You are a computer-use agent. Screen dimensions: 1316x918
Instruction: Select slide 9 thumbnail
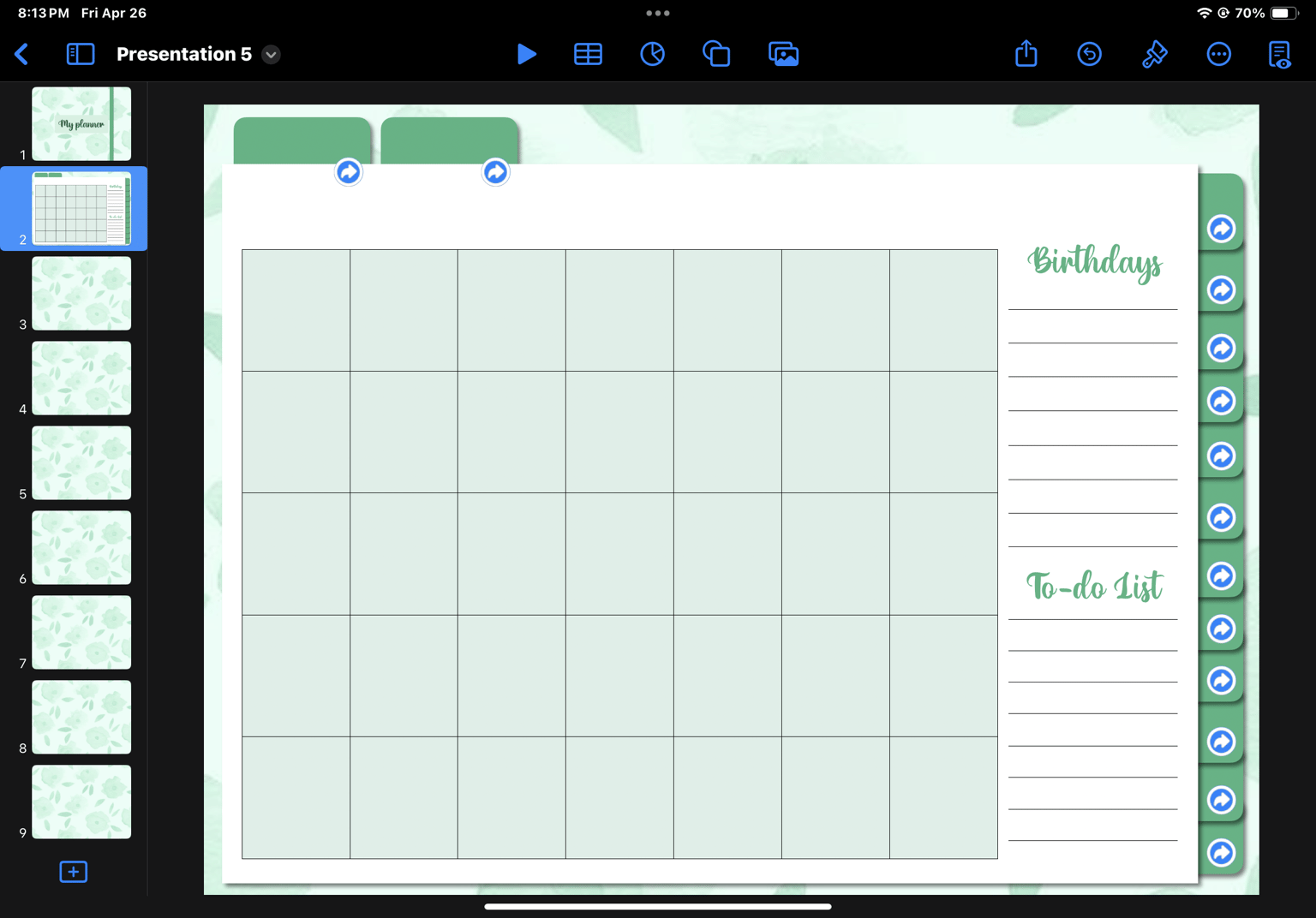pyautogui.click(x=81, y=802)
